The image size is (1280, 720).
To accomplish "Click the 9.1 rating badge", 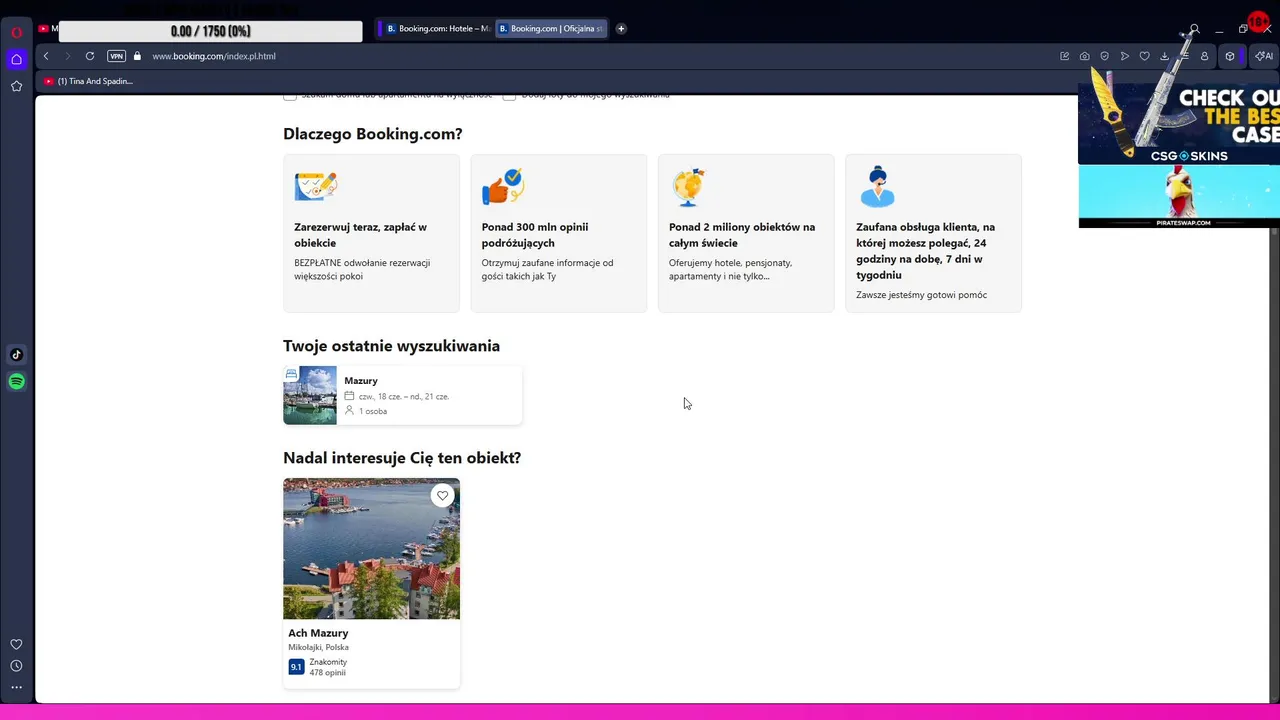I will tap(296, 667).
